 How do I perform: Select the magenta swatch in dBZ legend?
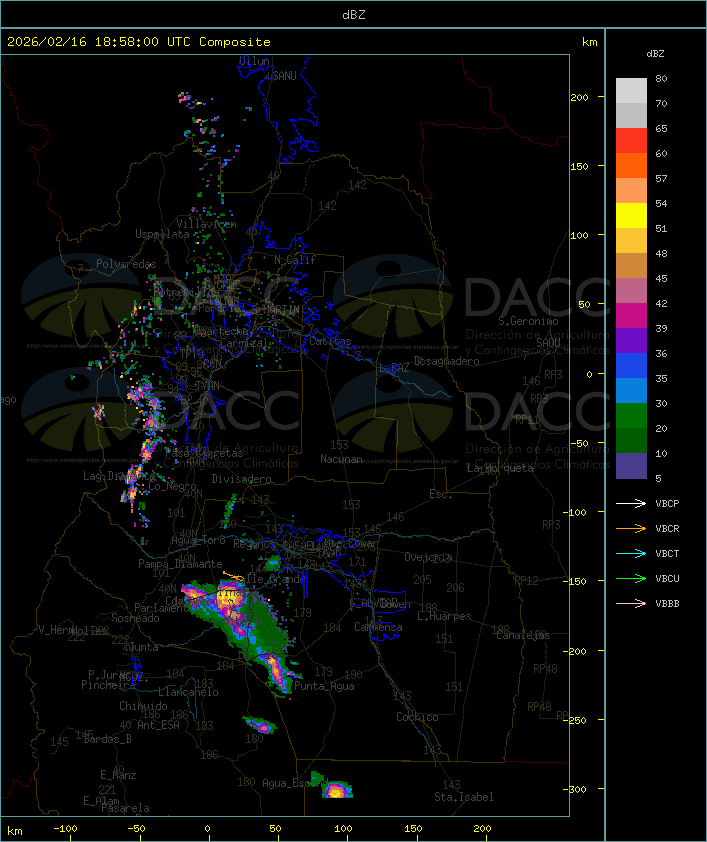coord(631,316)
